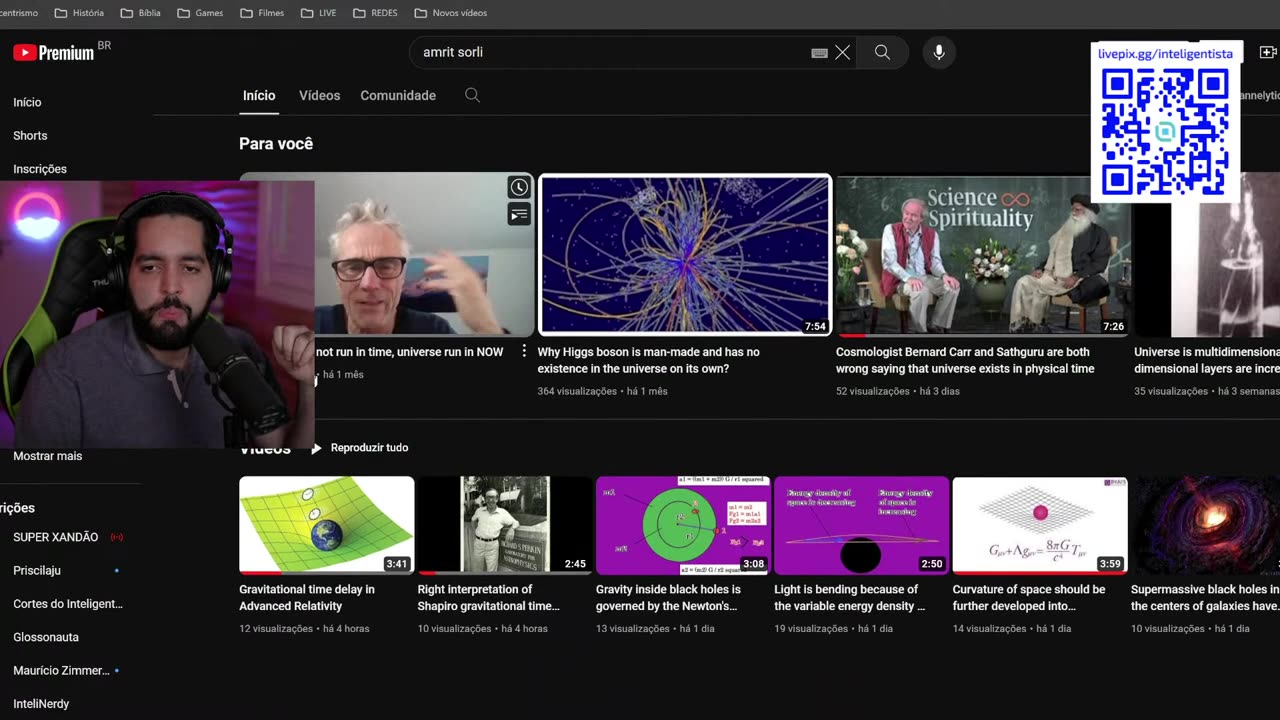
Task: Open LIVE bookmark folder
Action: (318, 13)
